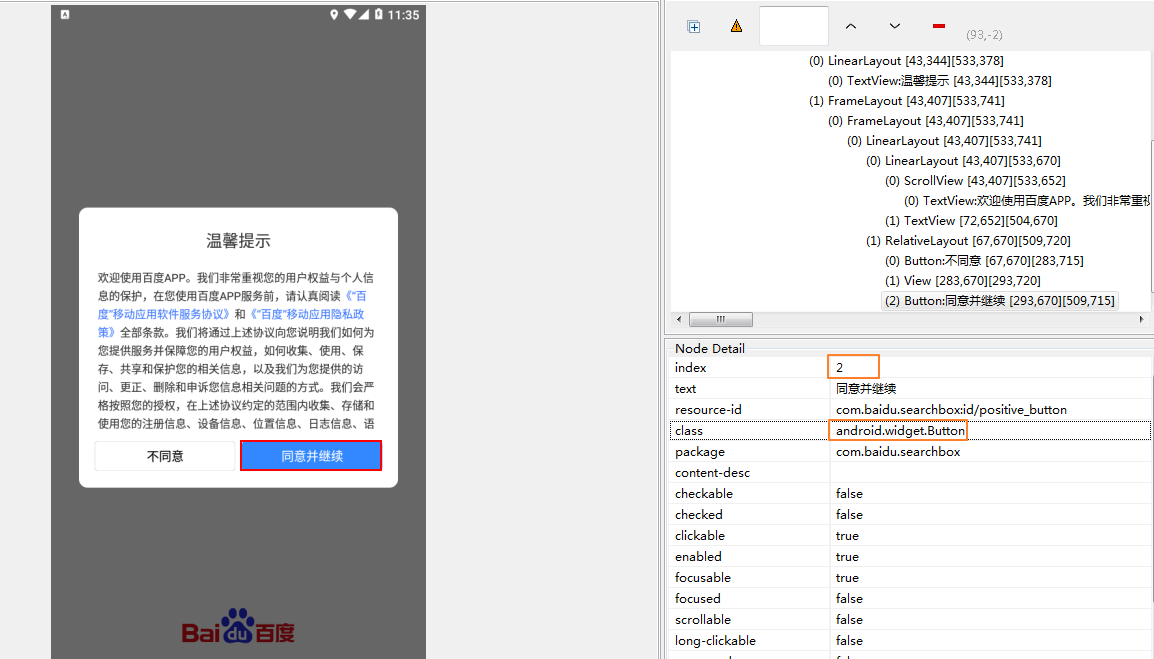1154x659 pixels.
Task: Click the tree horizontal scrollbar thumb
Action: (721, 320)
